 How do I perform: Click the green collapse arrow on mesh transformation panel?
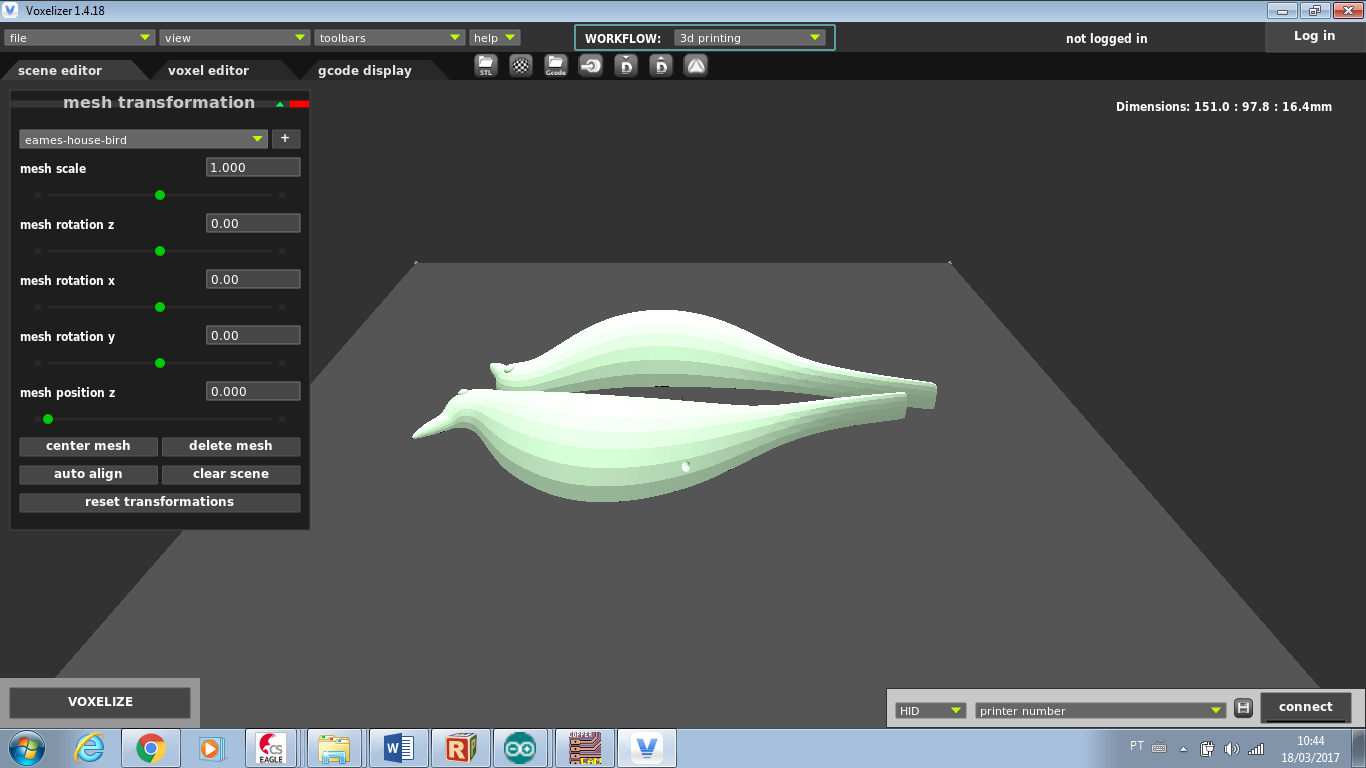point(280,103)
